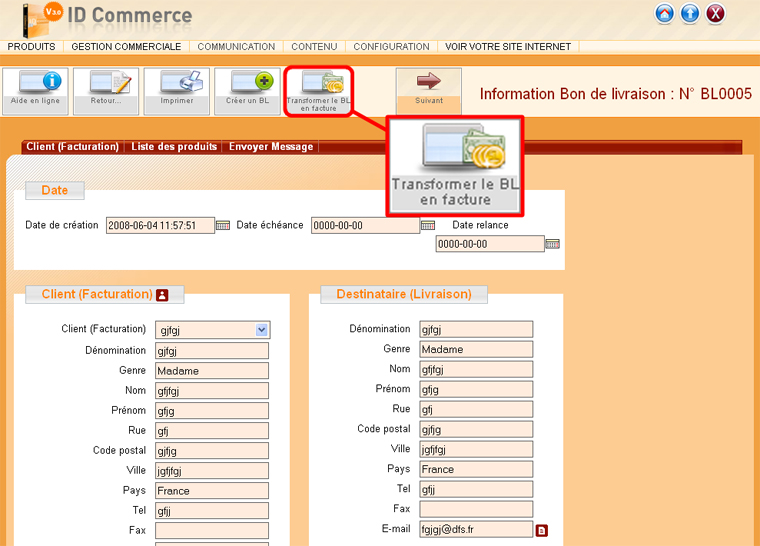Click Destinataire Rue field

coord(476,409)
